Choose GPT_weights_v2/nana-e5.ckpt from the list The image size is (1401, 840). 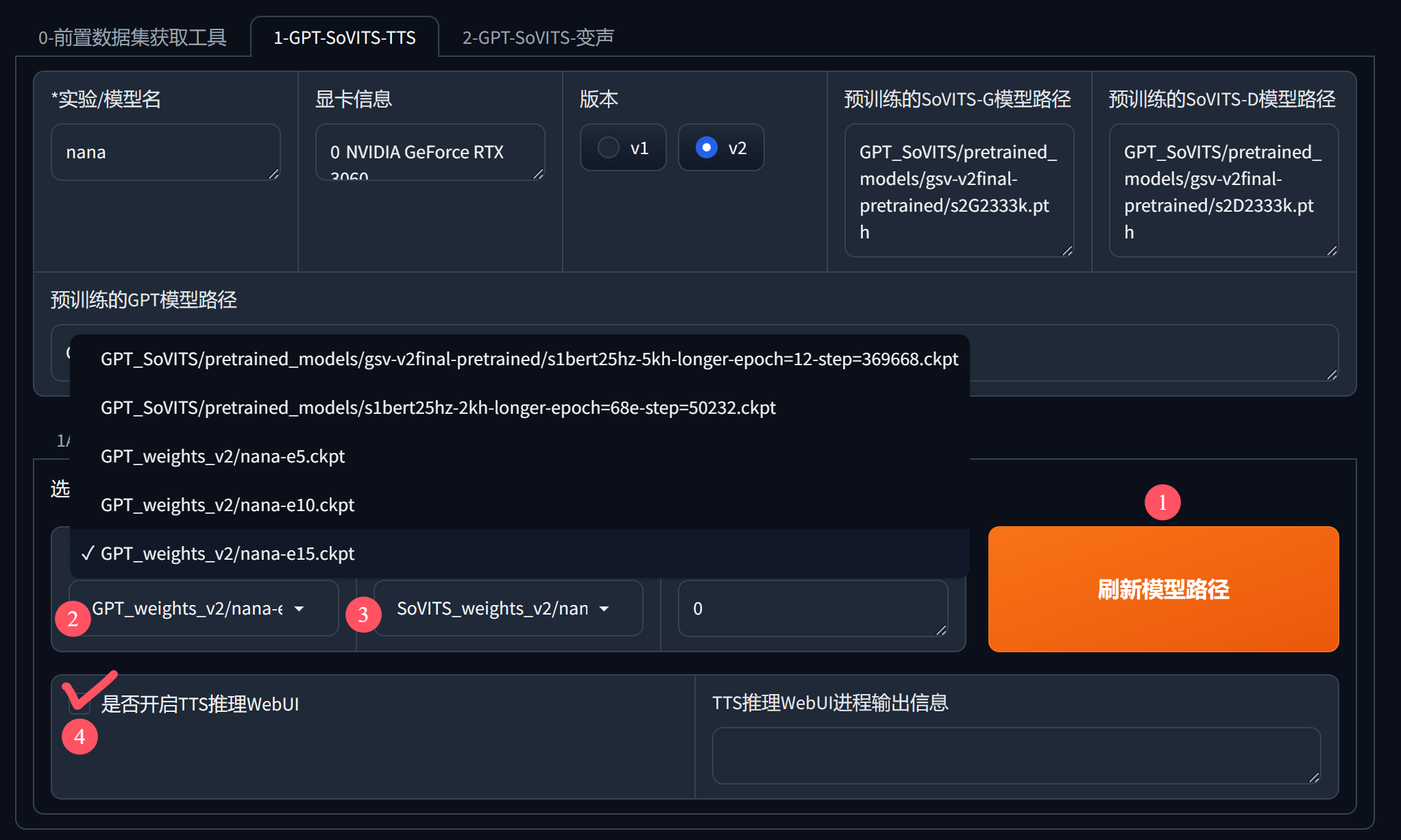(x=223, y=456)
